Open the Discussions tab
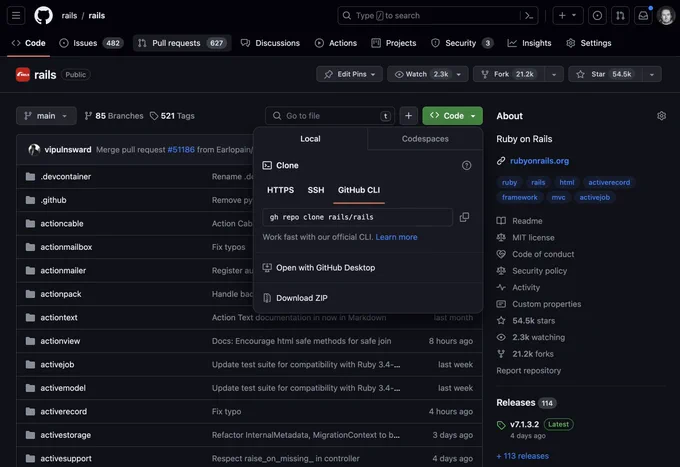This screenshot has width=680, height=467. tap(270, 43)
